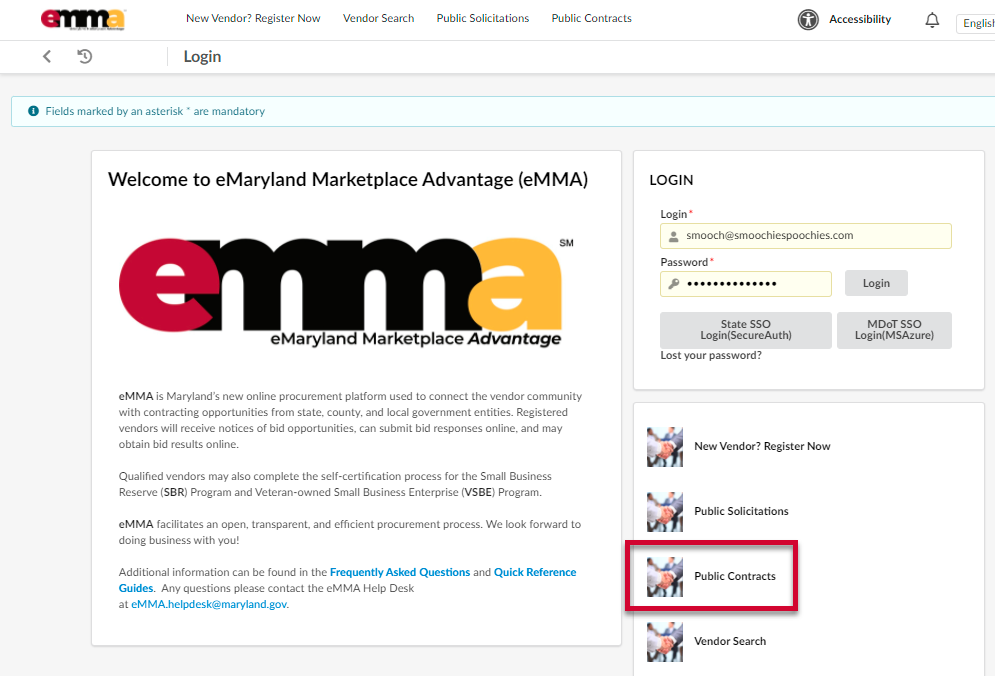Open the history clock icon
This screenshot has height=676, width=995.
point(84,56)
